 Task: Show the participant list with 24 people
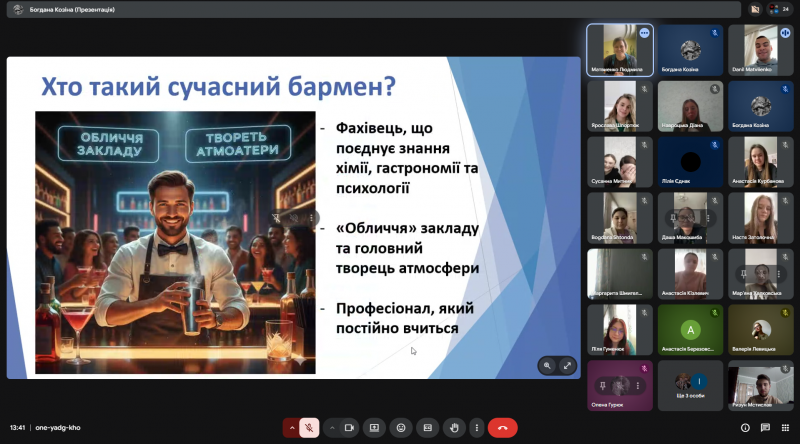tap(778, 9)
